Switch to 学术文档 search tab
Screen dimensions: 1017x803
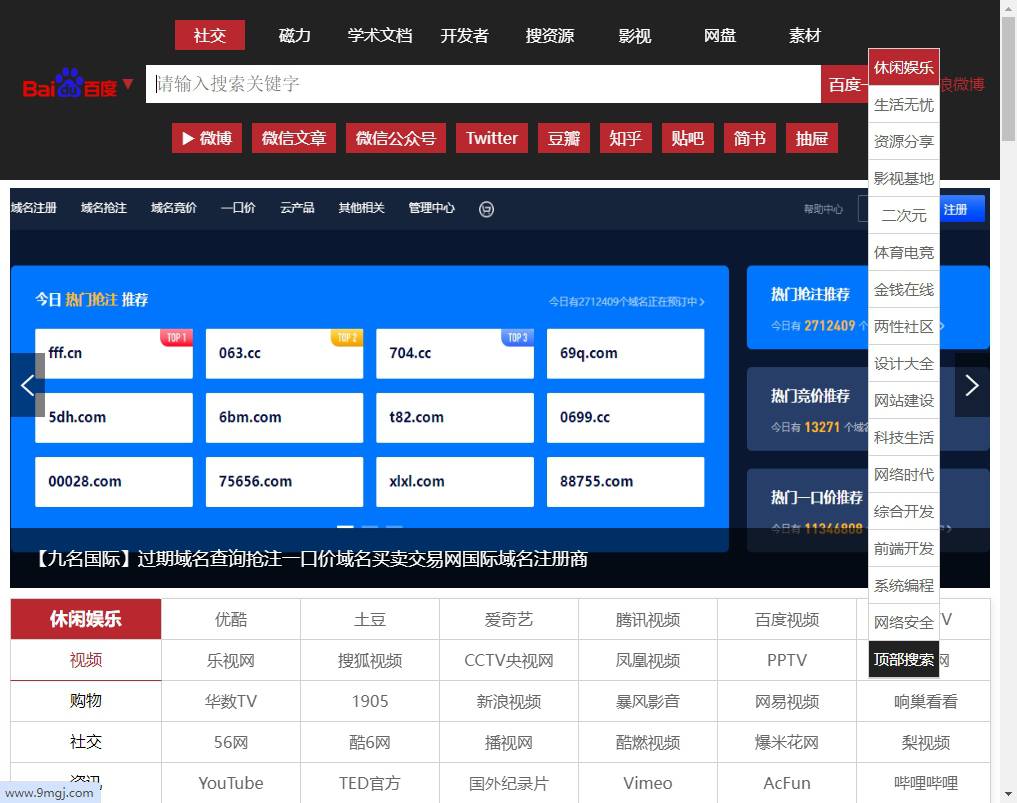[x=379, y=35]
